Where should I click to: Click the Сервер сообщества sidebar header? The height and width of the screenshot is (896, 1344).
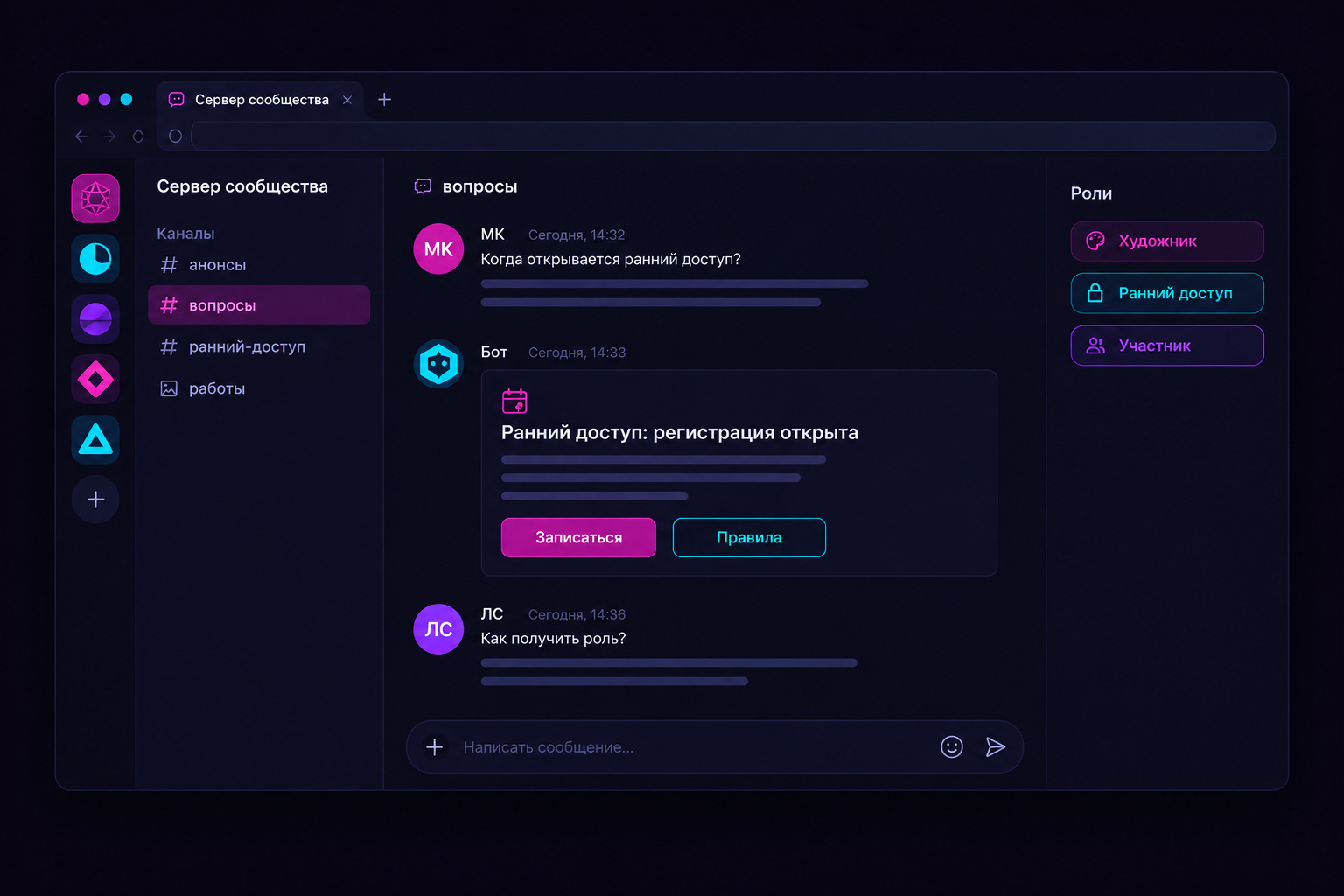point(242,186)
